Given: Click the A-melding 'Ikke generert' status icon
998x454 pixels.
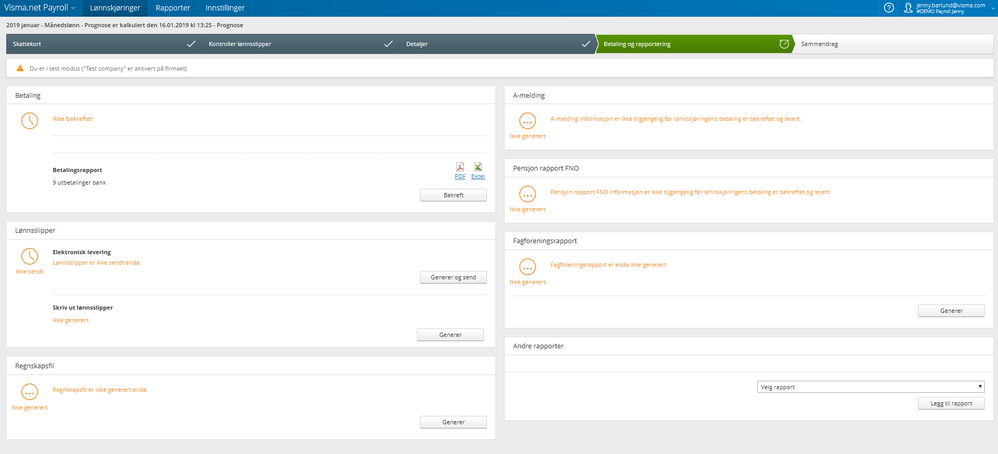Looking at the screenshot, I should coord(528,121).
